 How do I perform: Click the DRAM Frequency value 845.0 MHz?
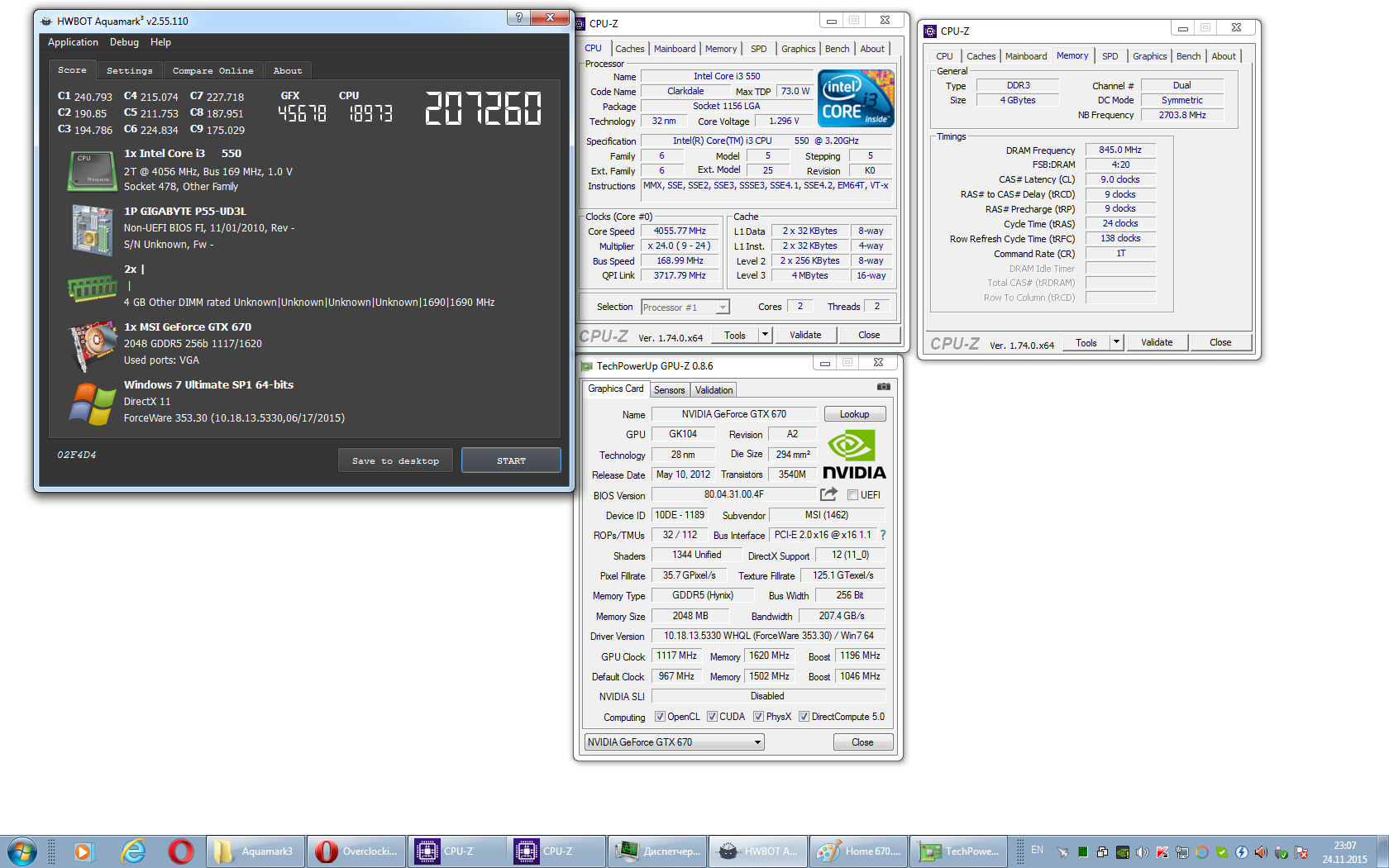pos(1119,150)
